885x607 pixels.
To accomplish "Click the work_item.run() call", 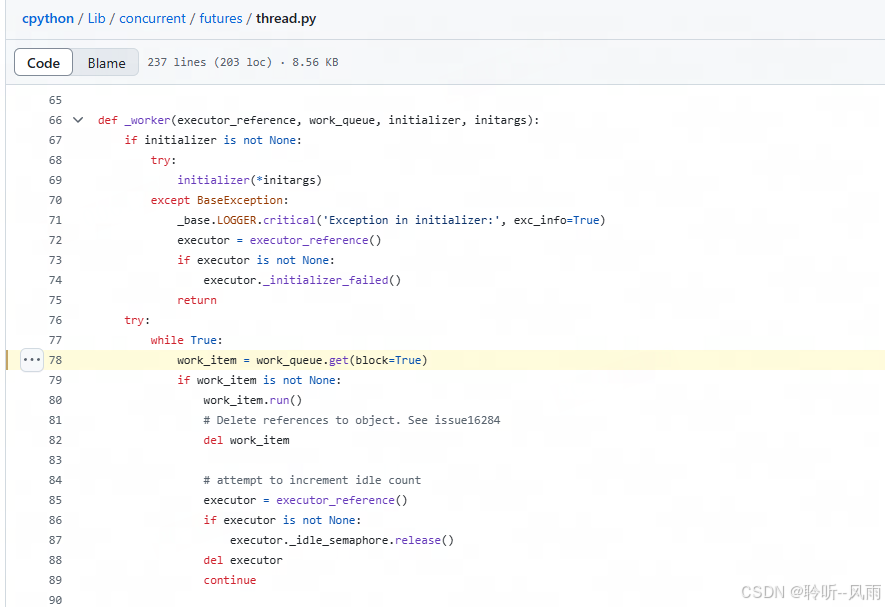I will [x=253, y=400].
